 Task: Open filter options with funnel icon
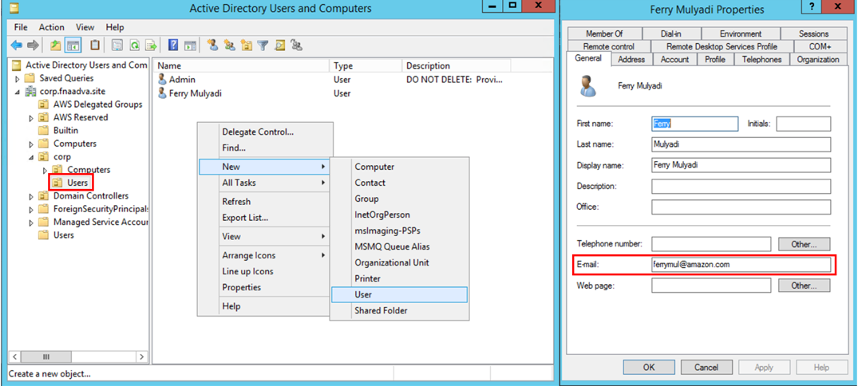[x=263, y=45]
